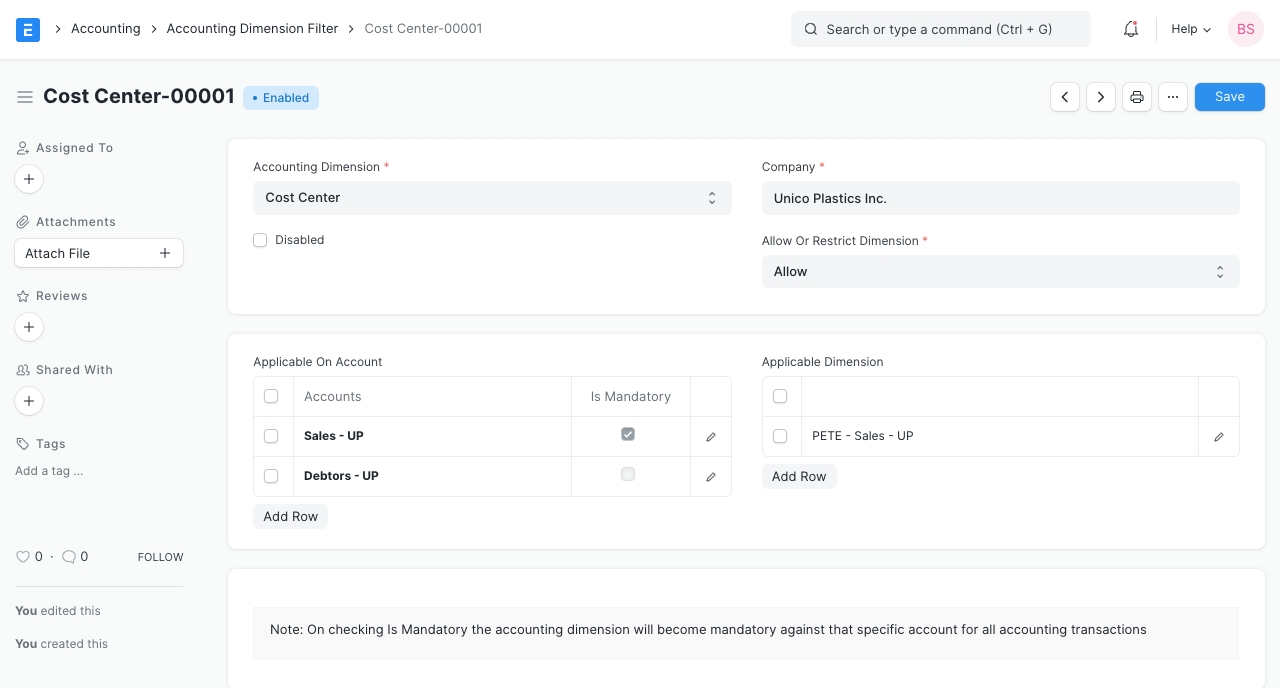Open the Help dropdown menu
This screenshot has width=1280, height=688.
[1191, 29]
